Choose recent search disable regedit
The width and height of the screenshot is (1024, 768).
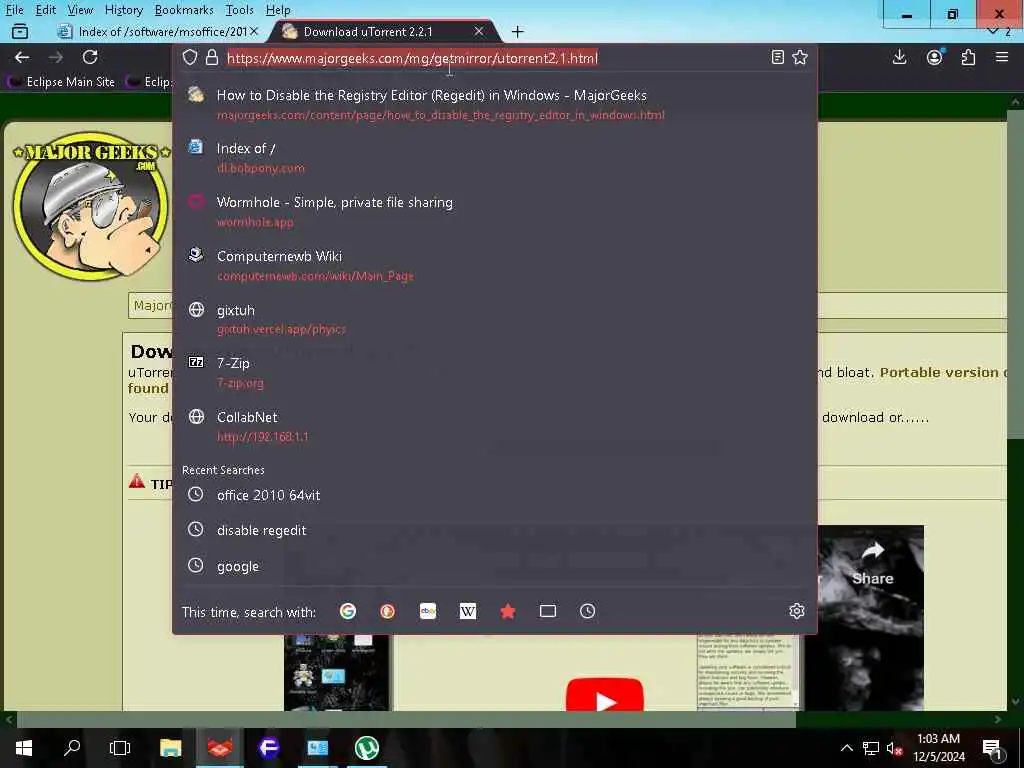point(494,530)
